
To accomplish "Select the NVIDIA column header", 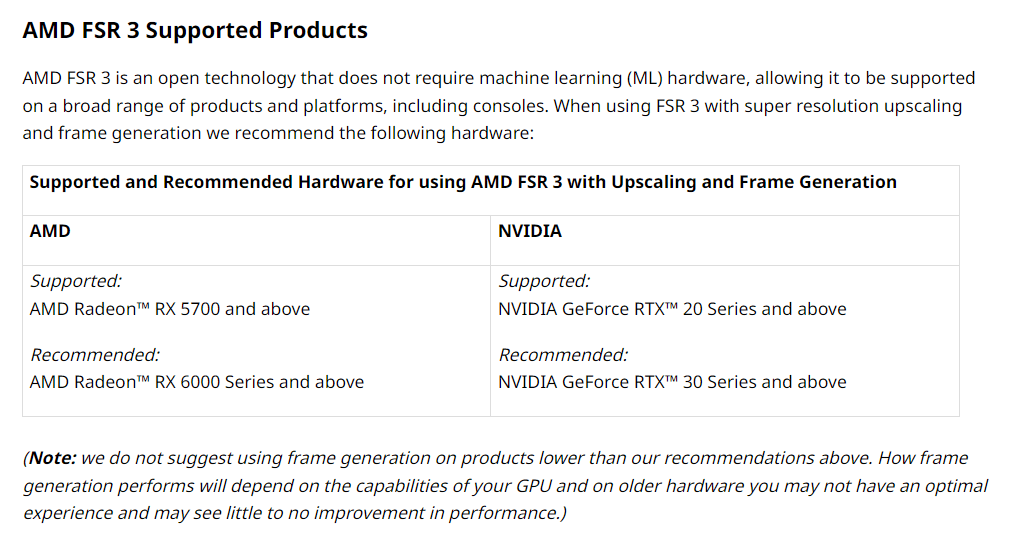I will (529, 231).
